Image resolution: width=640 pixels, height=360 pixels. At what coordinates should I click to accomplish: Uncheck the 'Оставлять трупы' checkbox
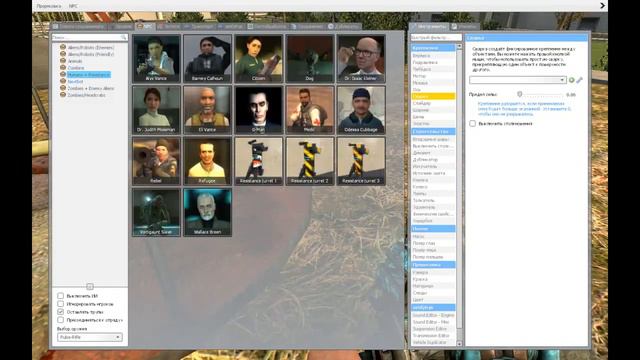(60, 311)
